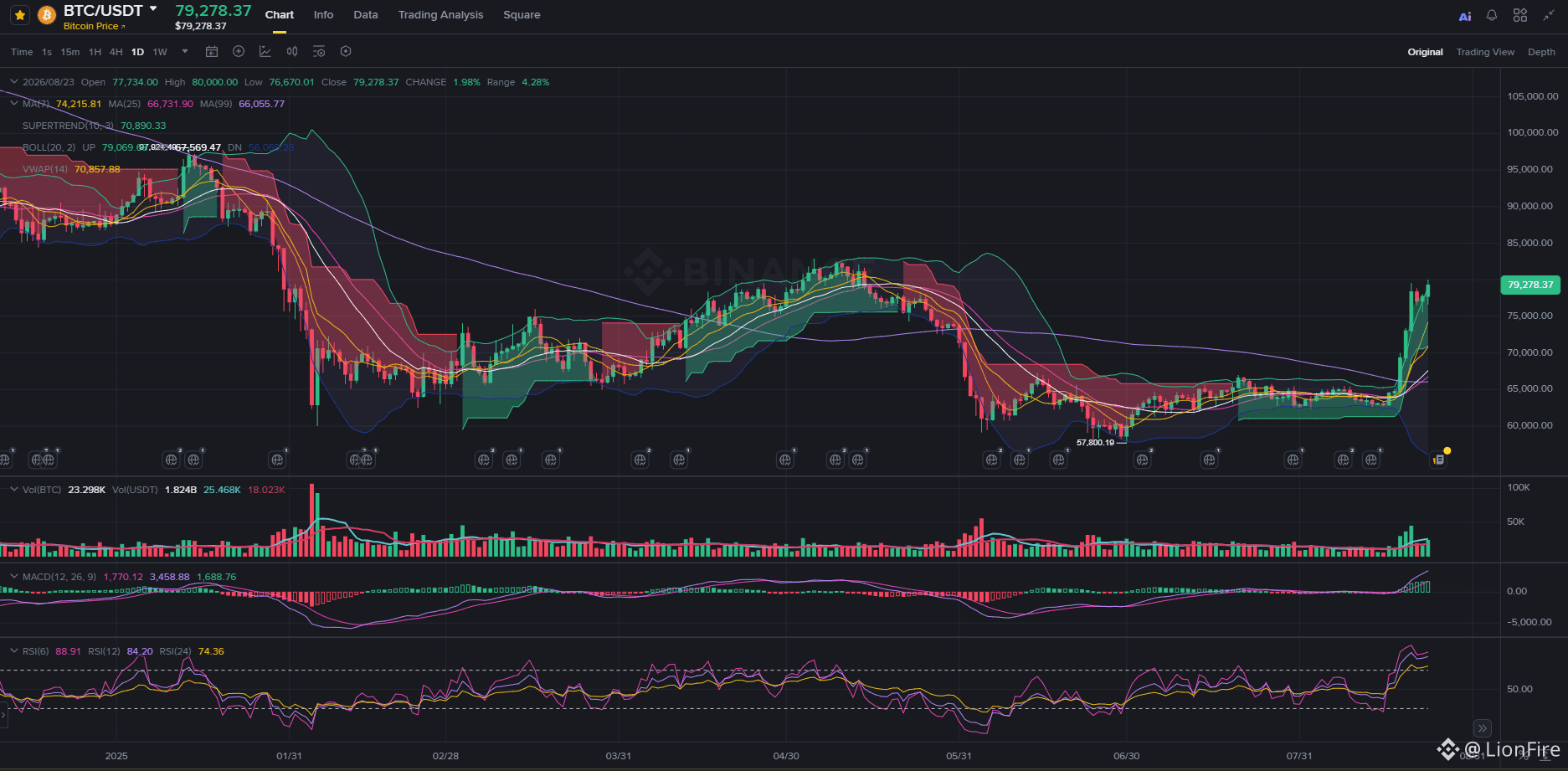1568x771 pixels.
Task: Open the technical indicators line-chart icon
Action: point(265,52)
